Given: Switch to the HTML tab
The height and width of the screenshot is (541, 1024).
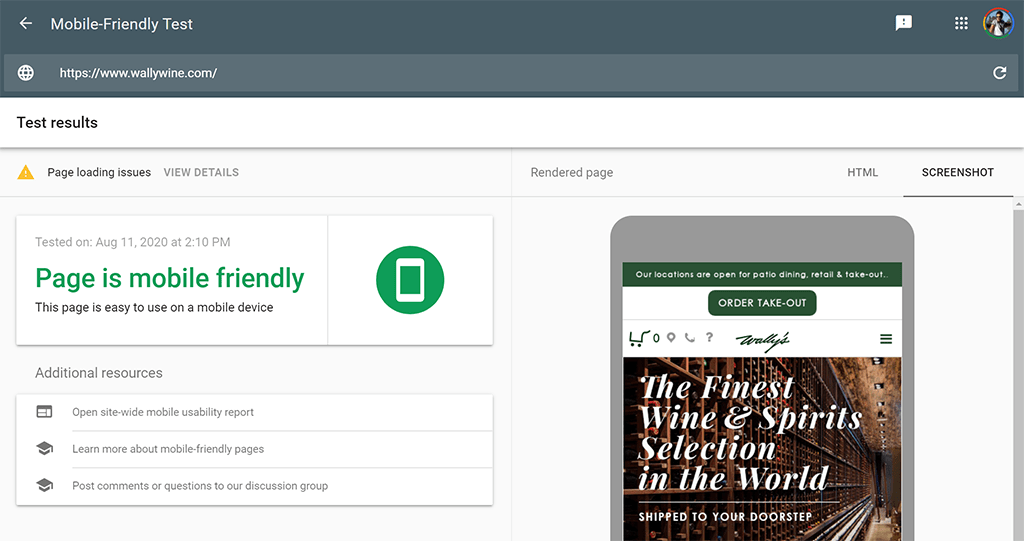Looking at the screenshot, I should pos(862,172).
